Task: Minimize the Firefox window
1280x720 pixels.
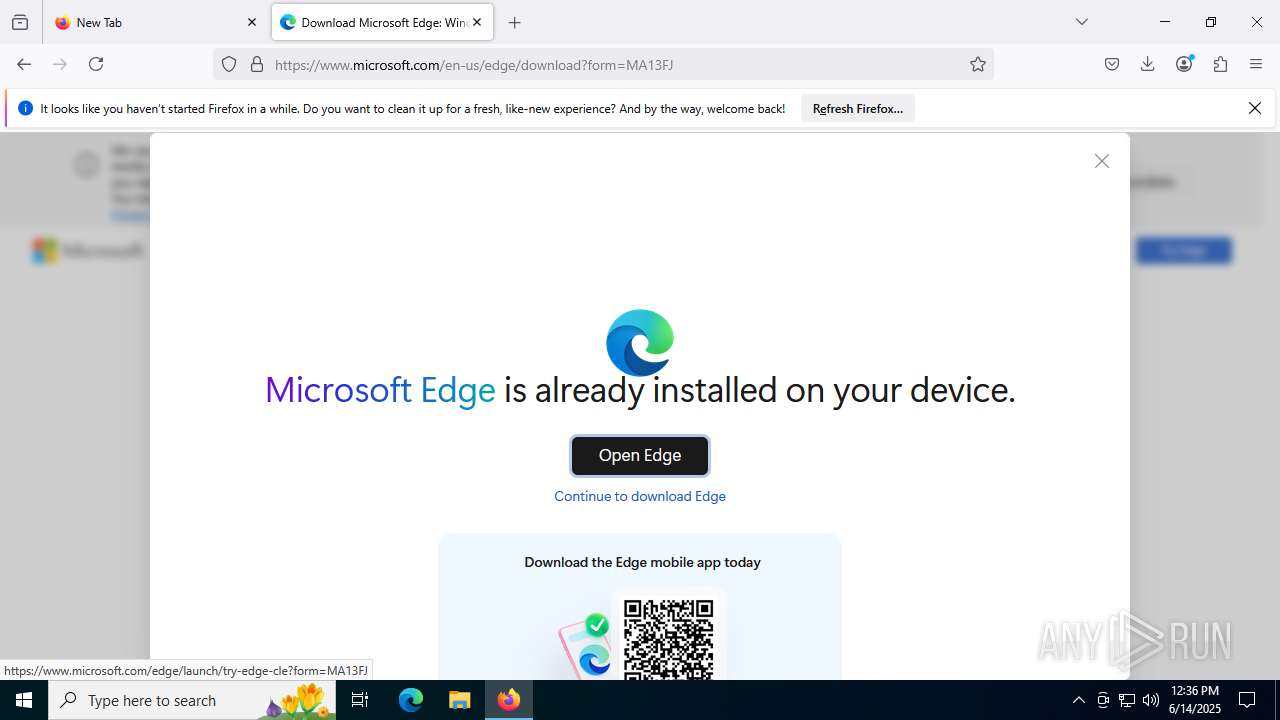Action: click(1164, 22)
